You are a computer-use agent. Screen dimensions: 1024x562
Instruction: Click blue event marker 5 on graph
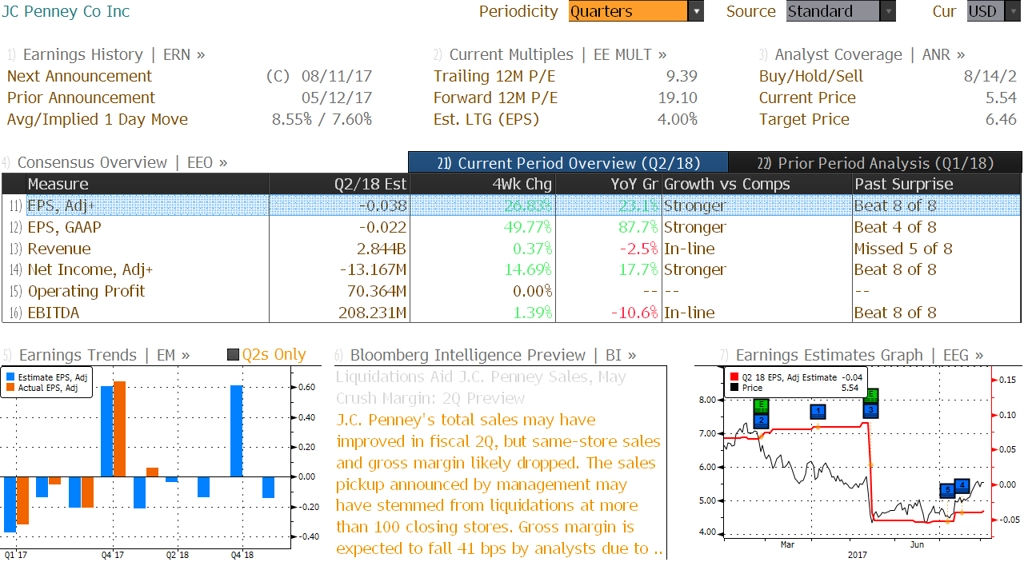948,490
